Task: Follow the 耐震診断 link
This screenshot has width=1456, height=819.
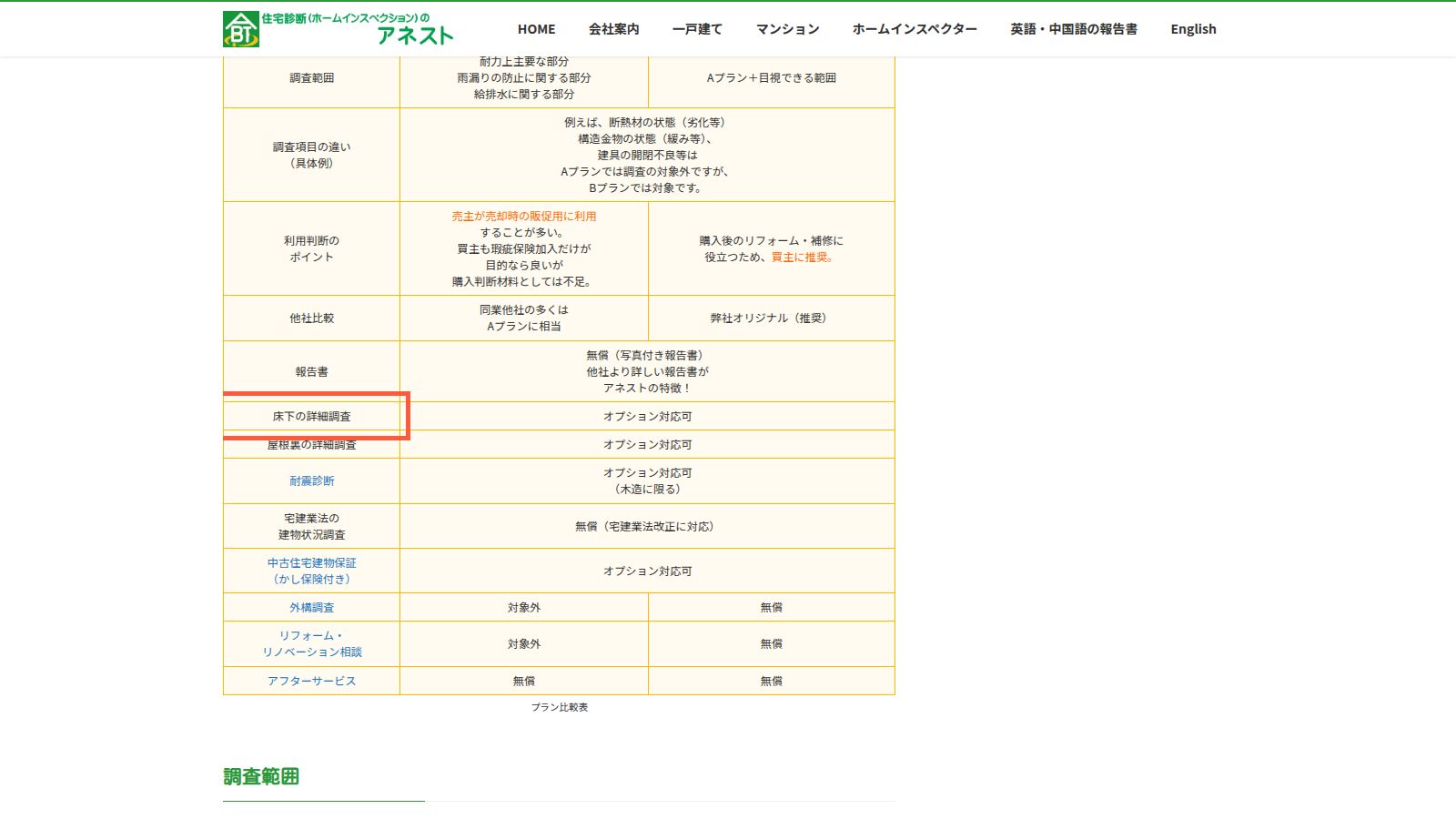Action: pos(312,480)
